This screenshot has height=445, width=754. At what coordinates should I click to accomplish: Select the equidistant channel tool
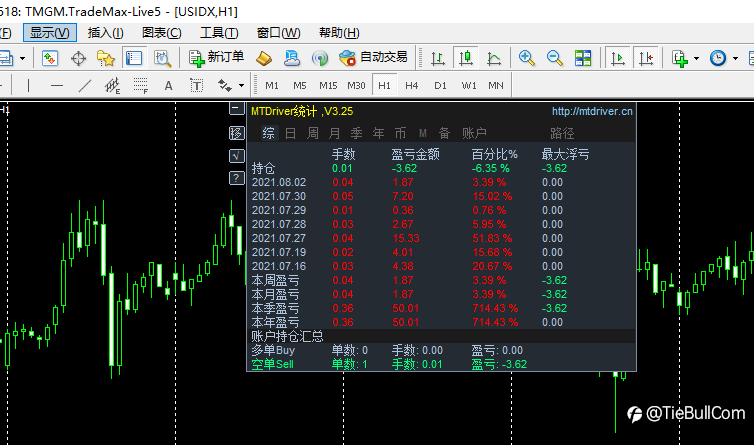coord(113,86)
